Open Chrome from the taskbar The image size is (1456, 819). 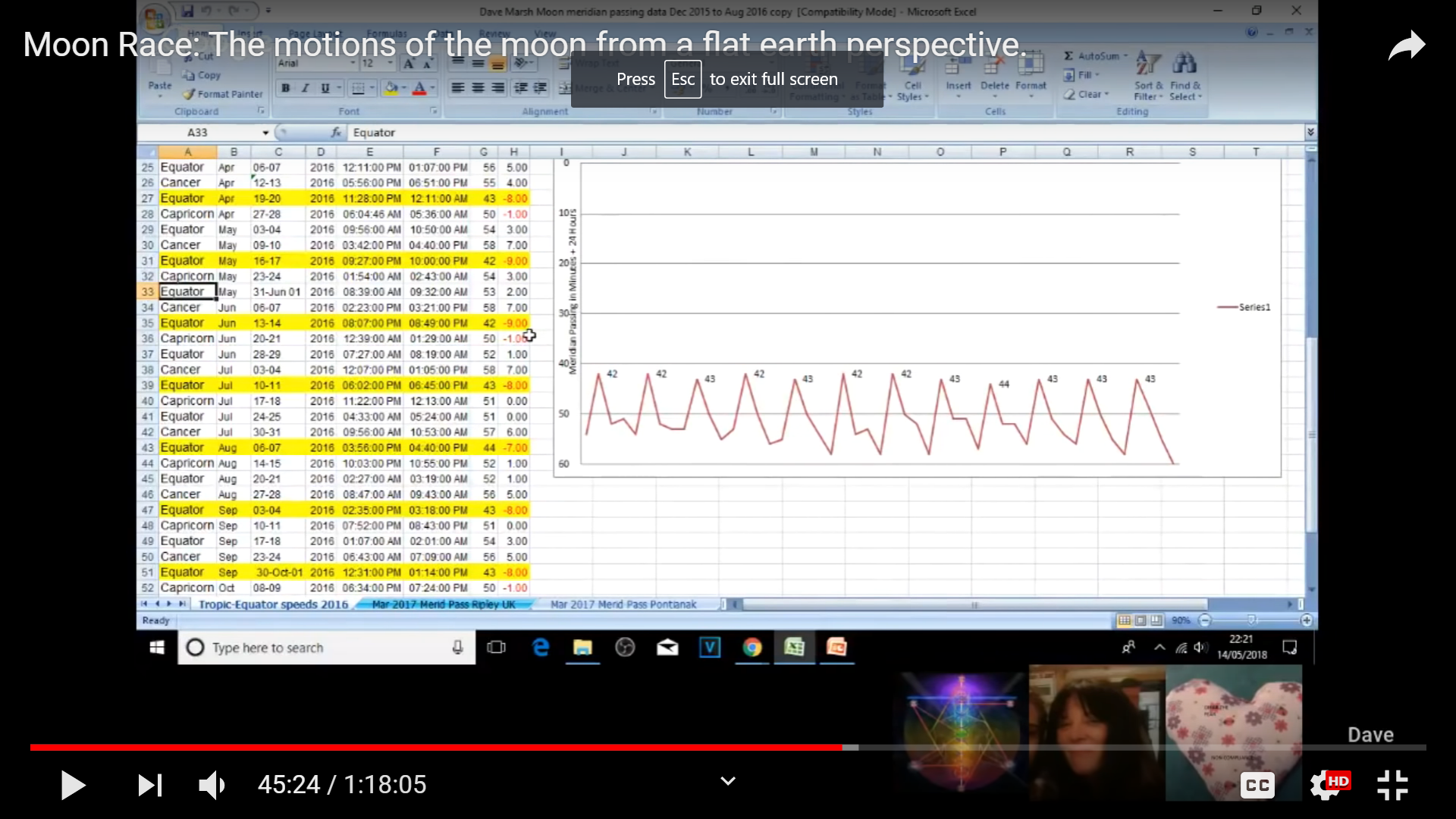[x=752, y=648]
